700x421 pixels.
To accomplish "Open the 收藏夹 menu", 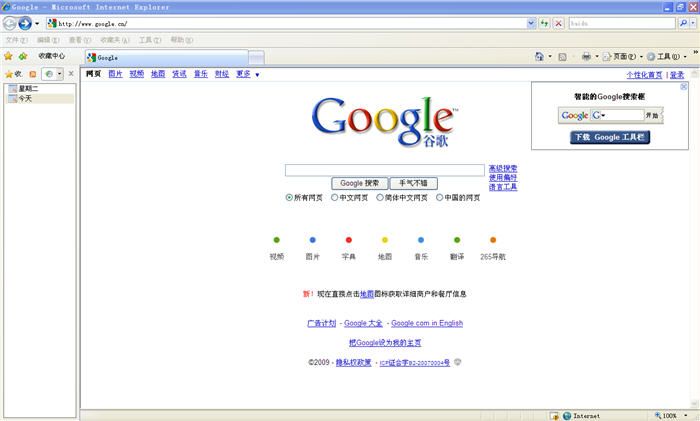I will pyautogui.click(x=114, y=40).
